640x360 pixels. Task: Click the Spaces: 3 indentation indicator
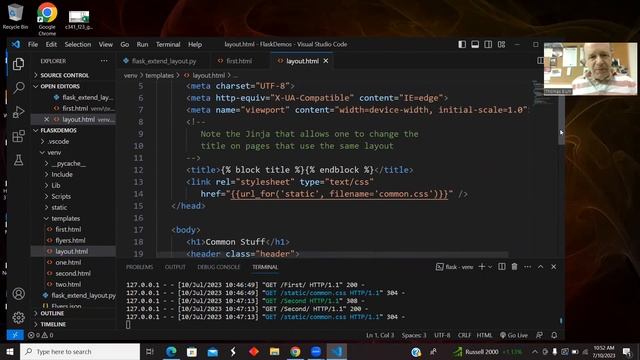(x=414, y=335)
